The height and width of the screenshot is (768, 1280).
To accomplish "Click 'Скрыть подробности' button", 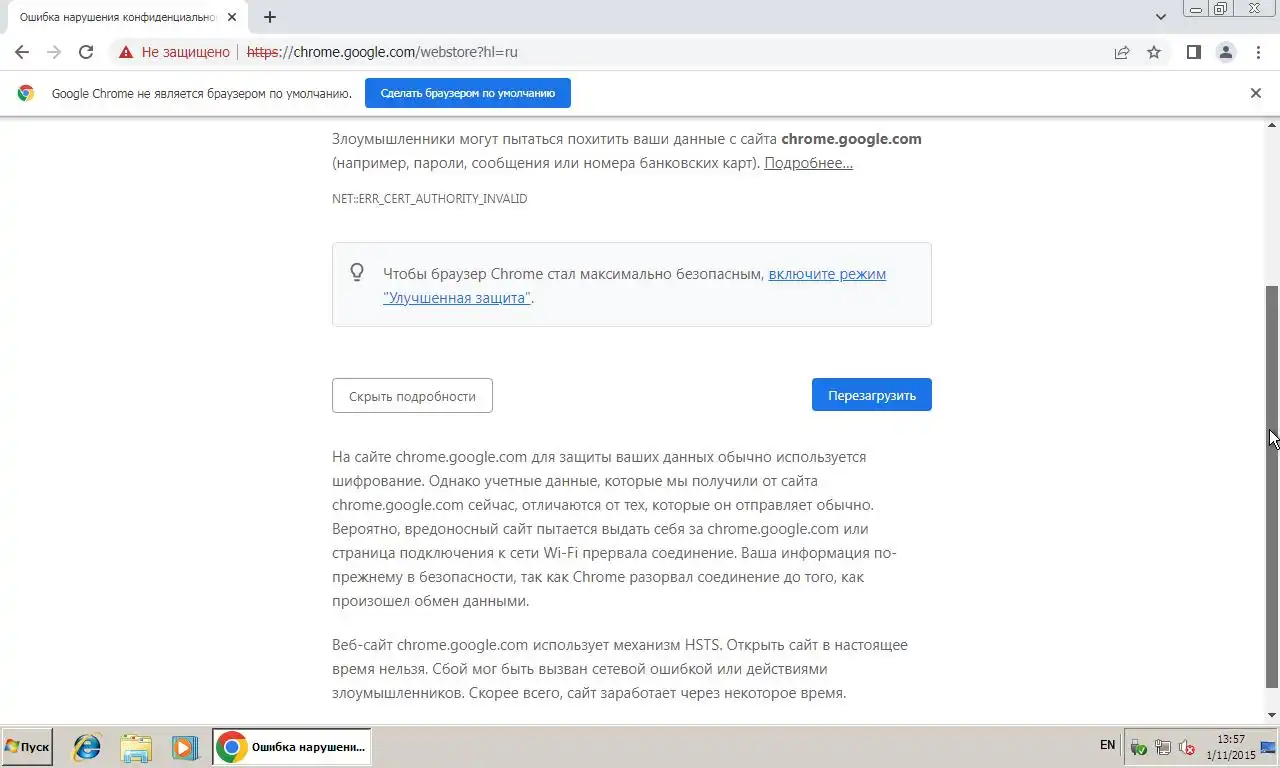I will [412, 396].
